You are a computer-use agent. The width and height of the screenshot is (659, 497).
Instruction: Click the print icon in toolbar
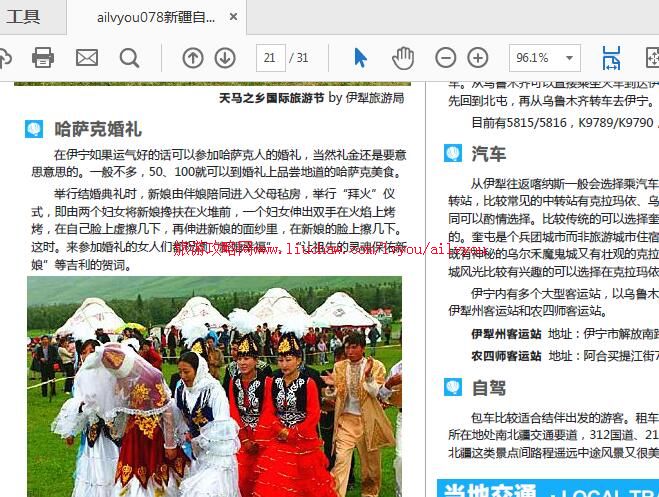click(43, 58)
